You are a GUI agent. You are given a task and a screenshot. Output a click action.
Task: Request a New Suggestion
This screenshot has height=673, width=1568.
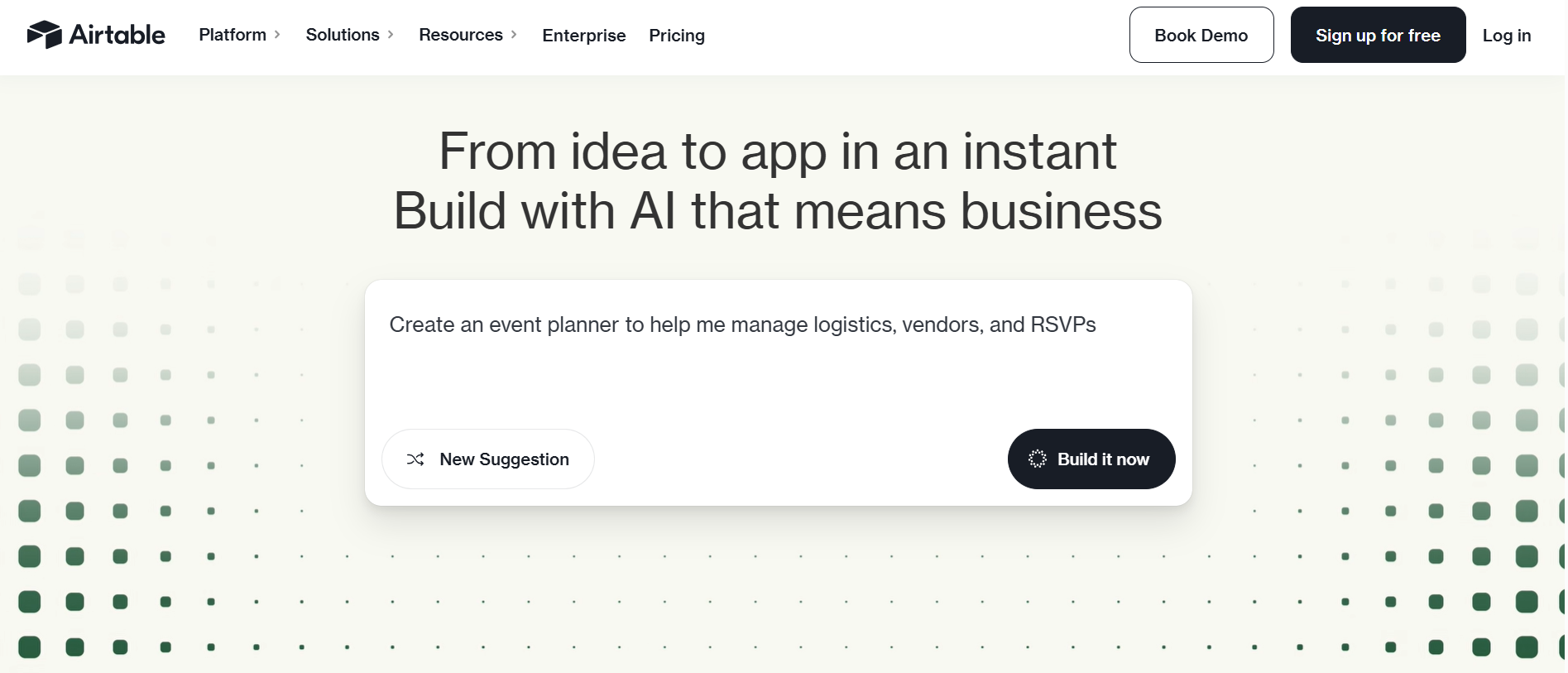[x=488, y=459]
